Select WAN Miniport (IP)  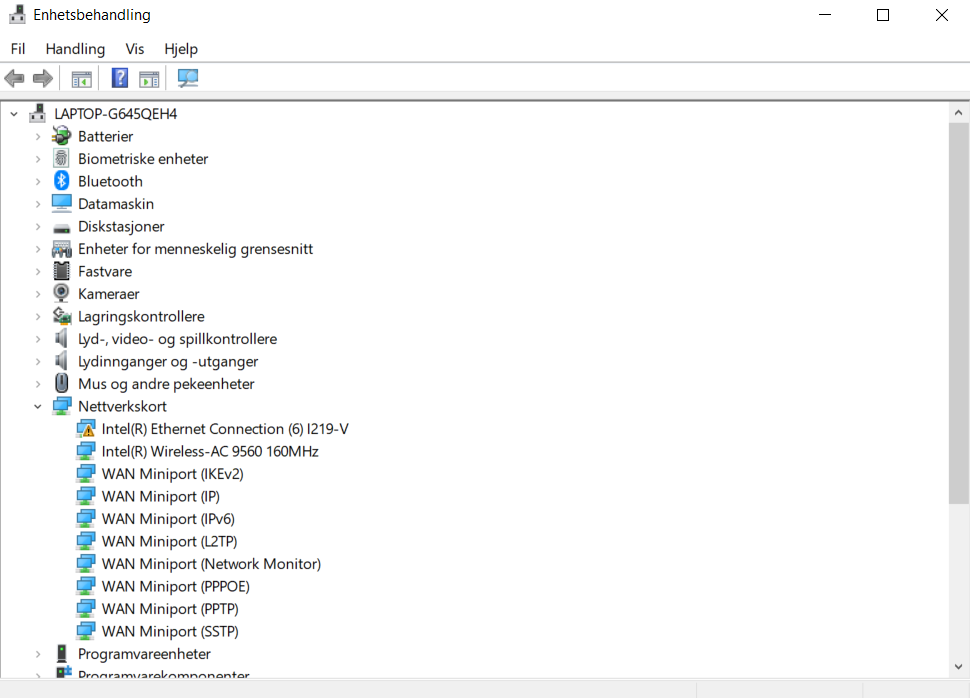[x=161, y=496]
